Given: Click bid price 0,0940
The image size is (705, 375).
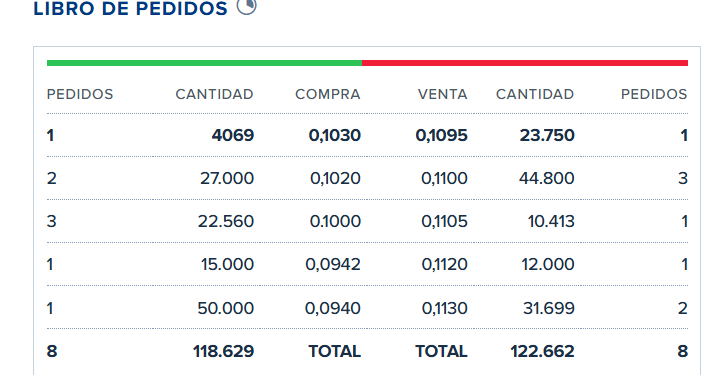Looking at the screenshot, I should [333, 308].
